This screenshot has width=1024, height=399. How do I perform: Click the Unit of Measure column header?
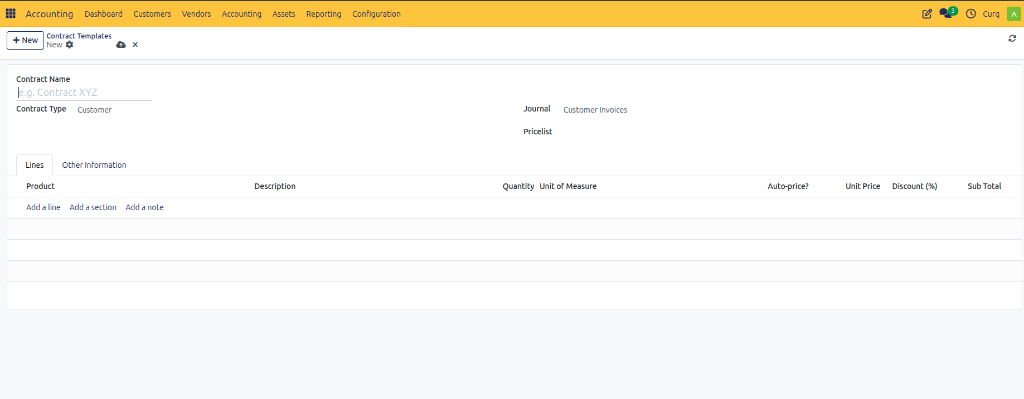click(x=568, y=187)
